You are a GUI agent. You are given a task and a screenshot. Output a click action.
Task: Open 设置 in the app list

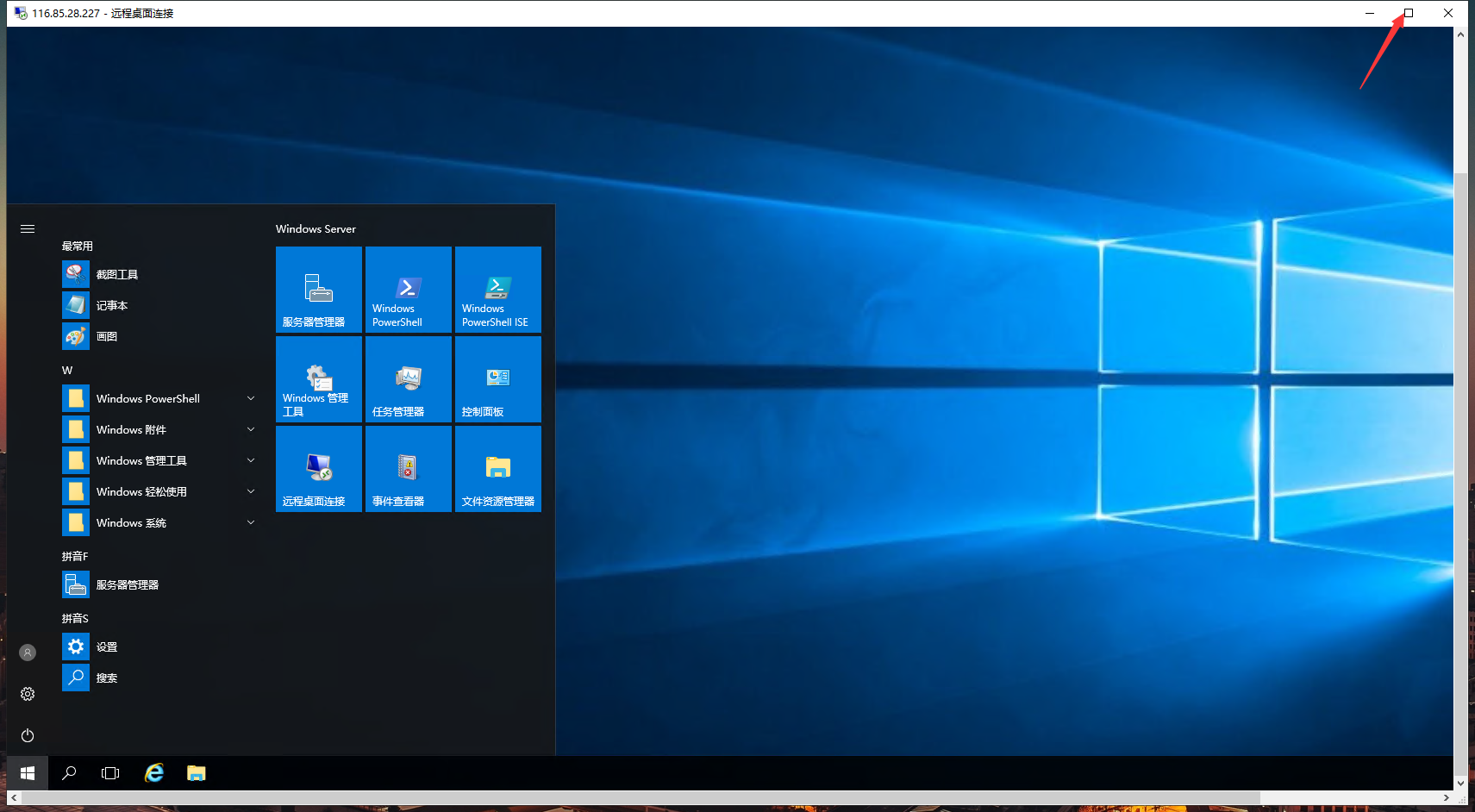(160, 646)
